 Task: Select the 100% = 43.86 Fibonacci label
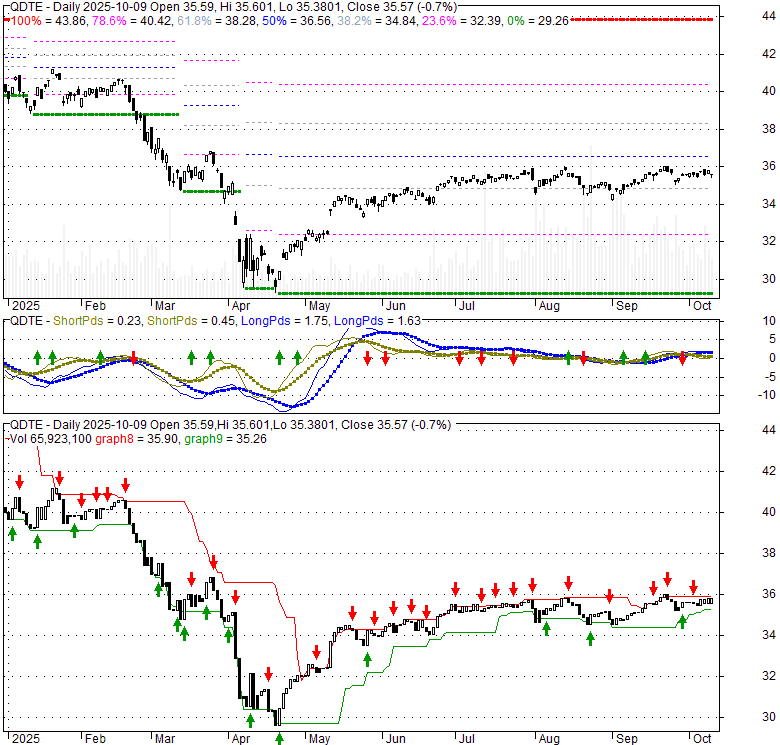pyautogui.click(x=45, y=20)
